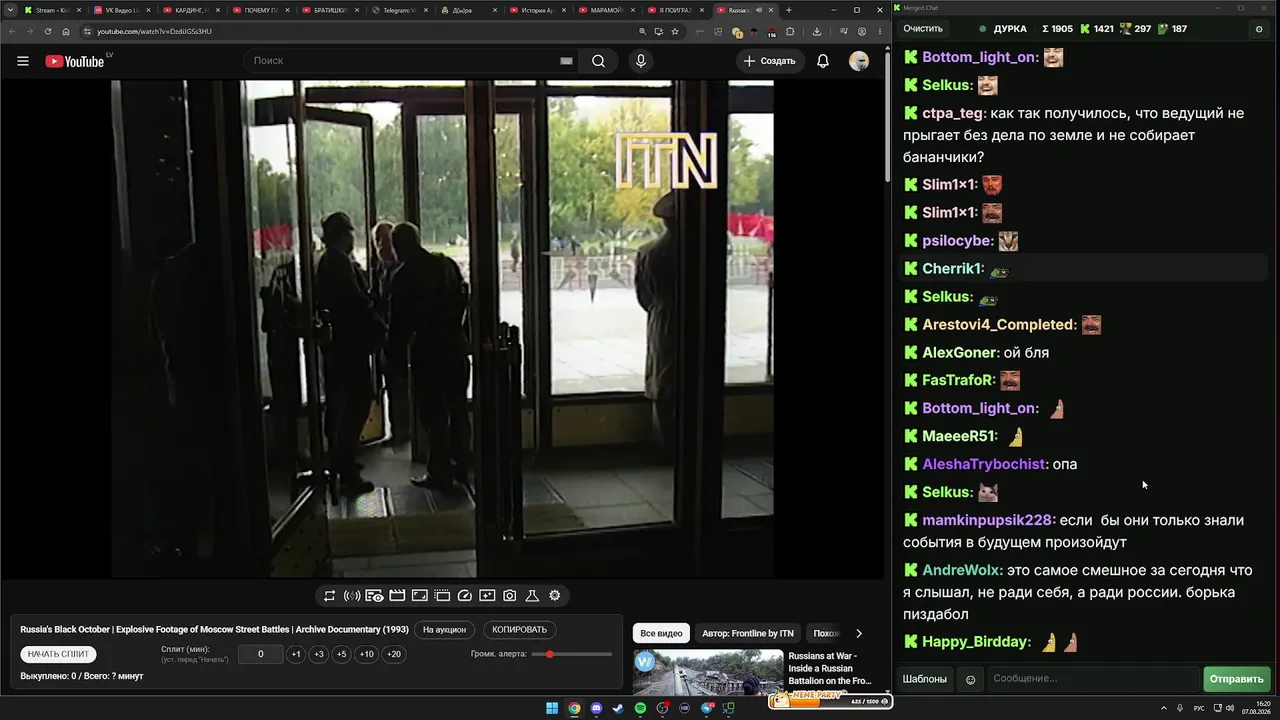1280x720 pixels.
Task: Open Chrome downloads icon
Action: click(x=816, y=31)
